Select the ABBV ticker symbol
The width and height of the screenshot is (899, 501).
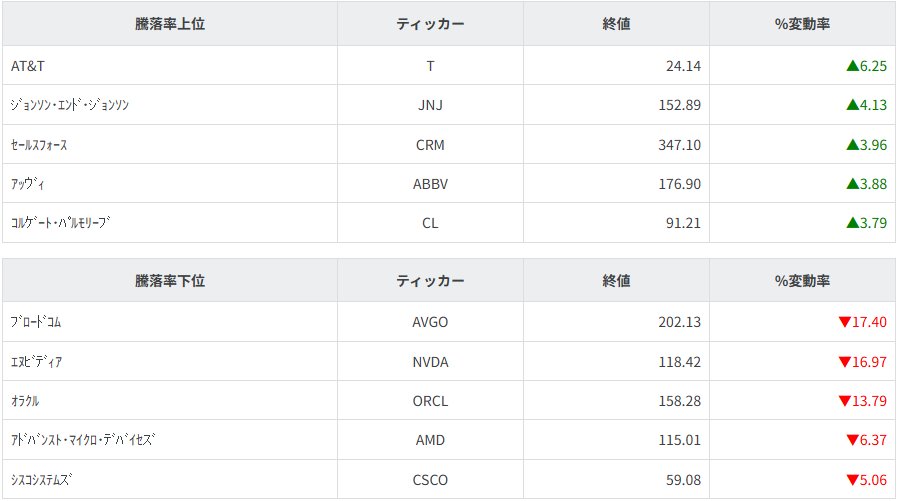click(430, 184)
